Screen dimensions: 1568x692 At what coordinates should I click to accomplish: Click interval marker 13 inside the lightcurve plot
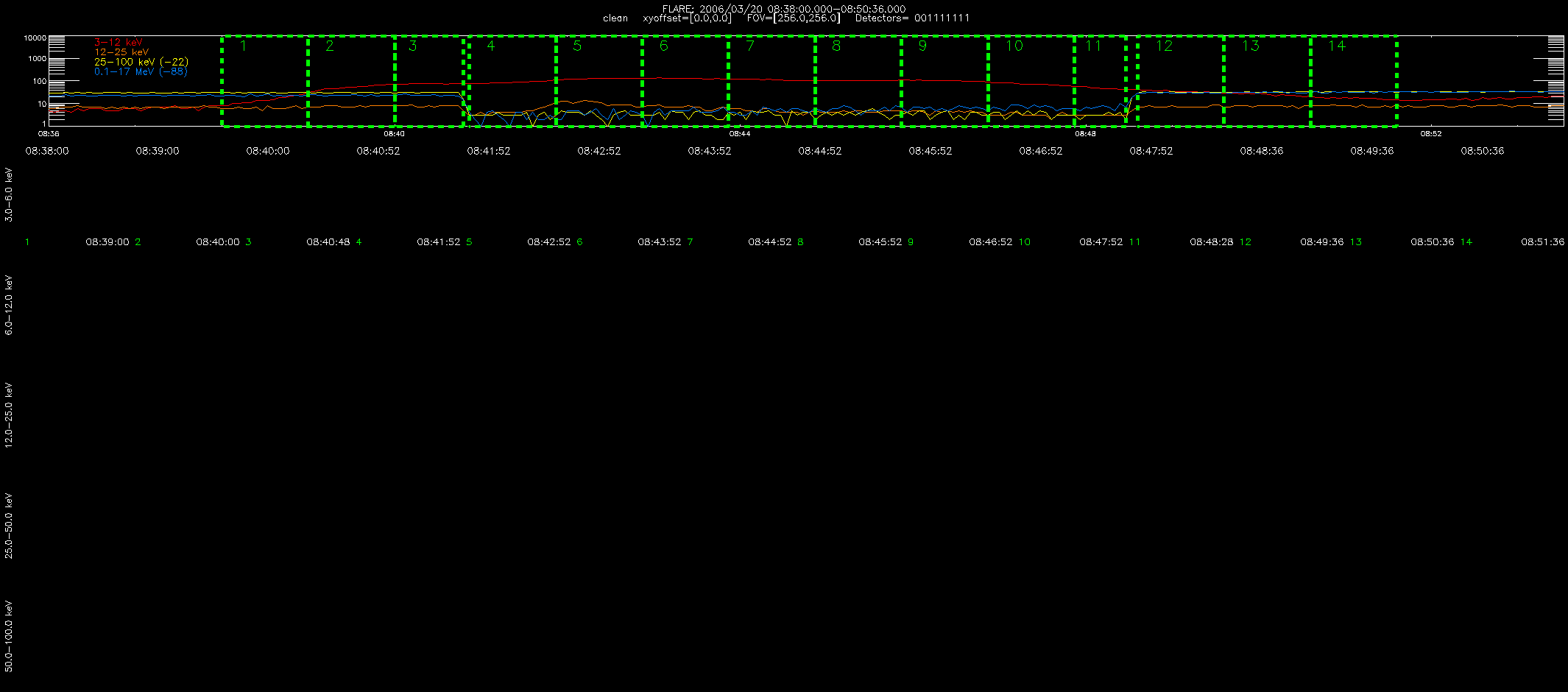1250,46
